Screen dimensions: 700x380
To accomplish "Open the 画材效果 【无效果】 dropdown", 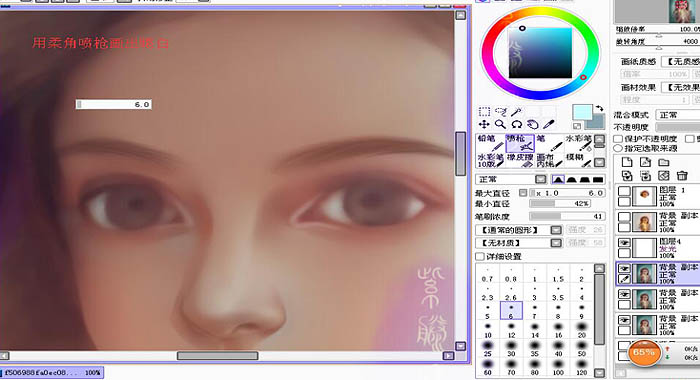I will [681, 88].
